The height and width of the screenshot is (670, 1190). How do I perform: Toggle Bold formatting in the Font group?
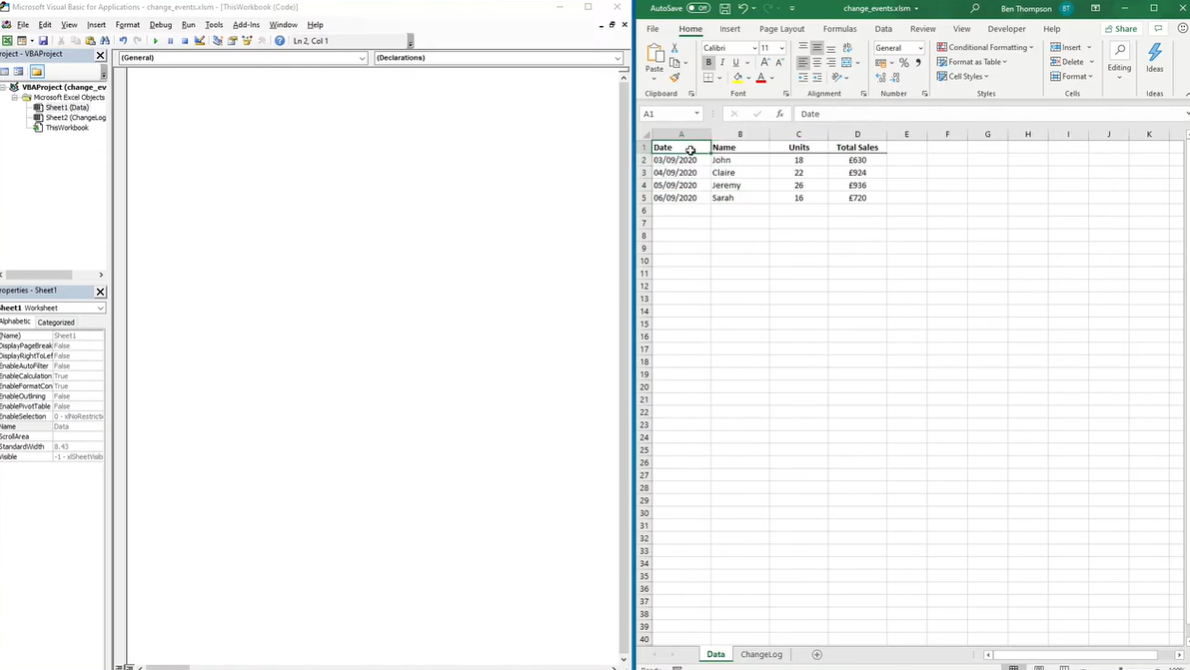click(708, 62)
